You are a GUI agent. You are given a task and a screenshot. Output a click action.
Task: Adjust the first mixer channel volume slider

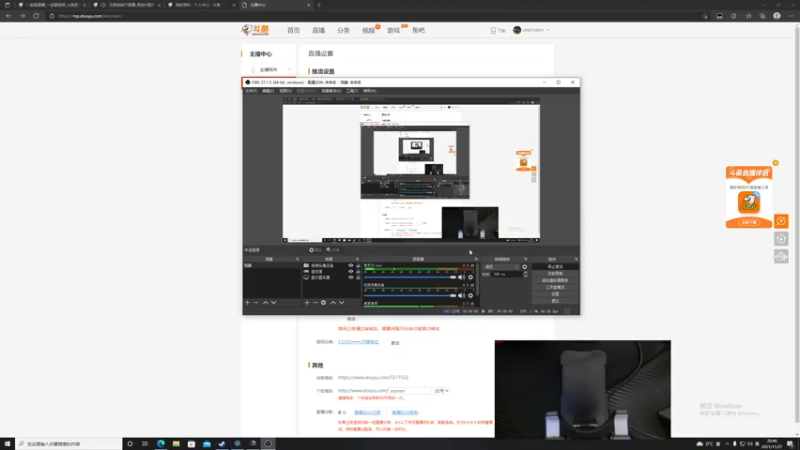410,277
